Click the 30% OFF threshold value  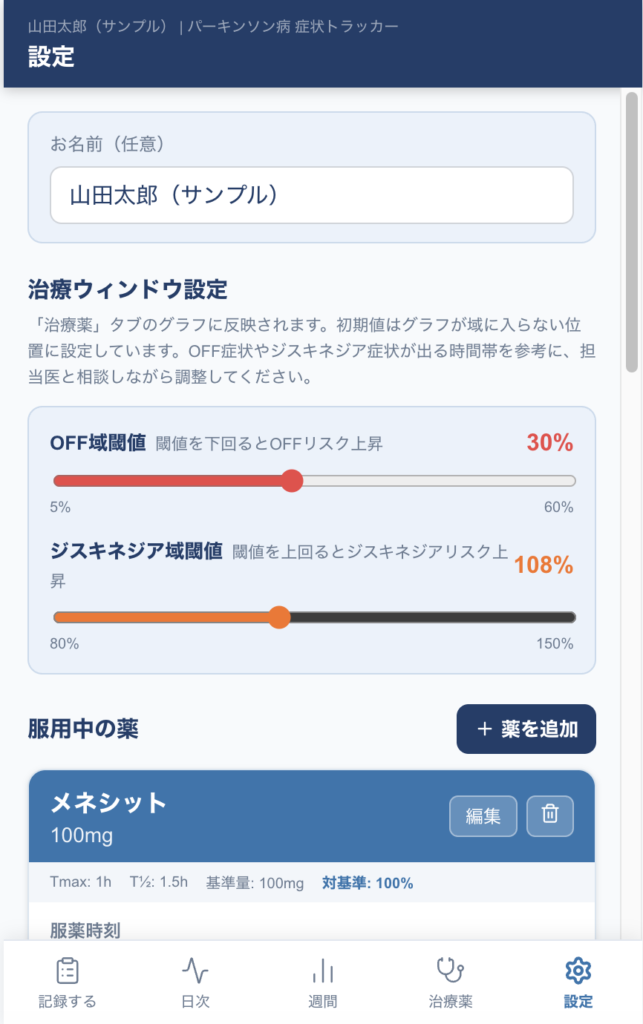click(x=549, y=442)
